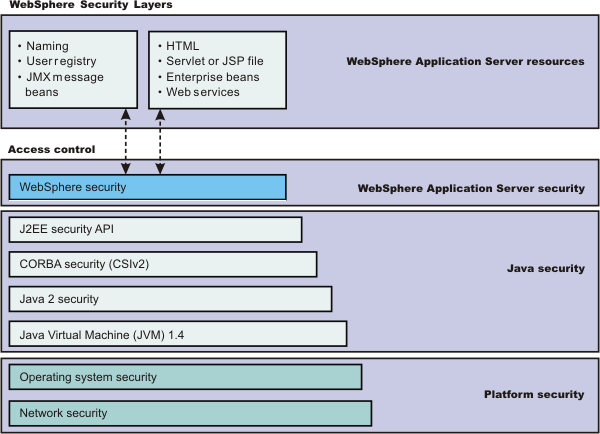Select the Java 2 security box

(x=170, y=299)
